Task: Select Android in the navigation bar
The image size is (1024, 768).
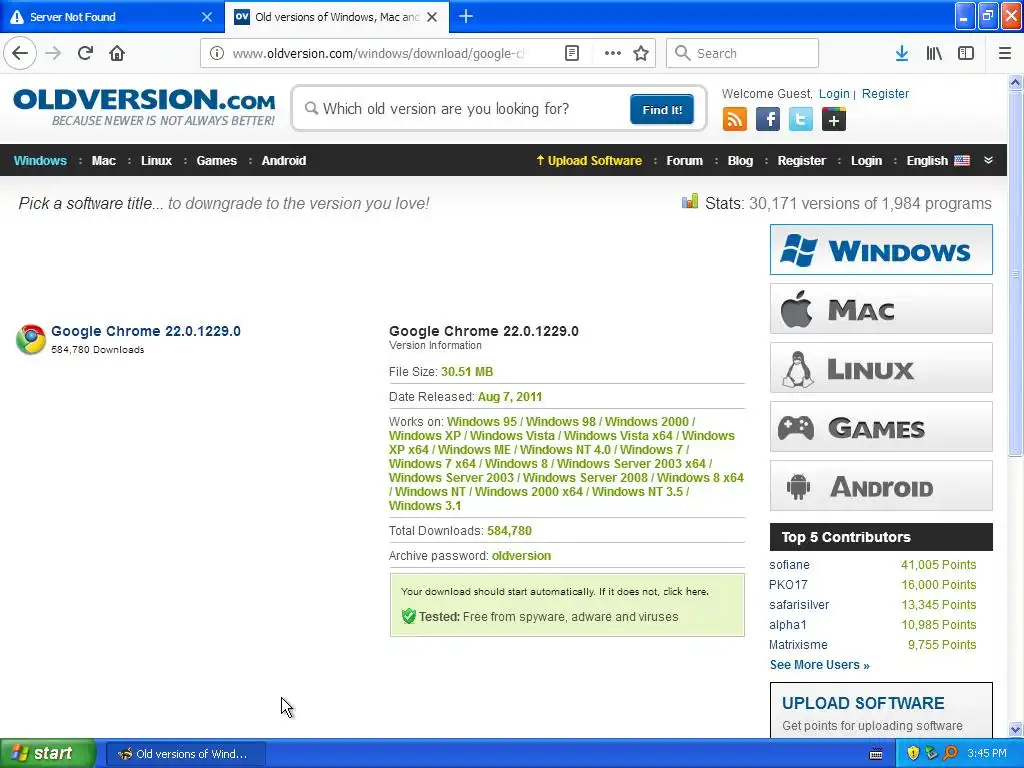Action: click(x=283, y=161)
